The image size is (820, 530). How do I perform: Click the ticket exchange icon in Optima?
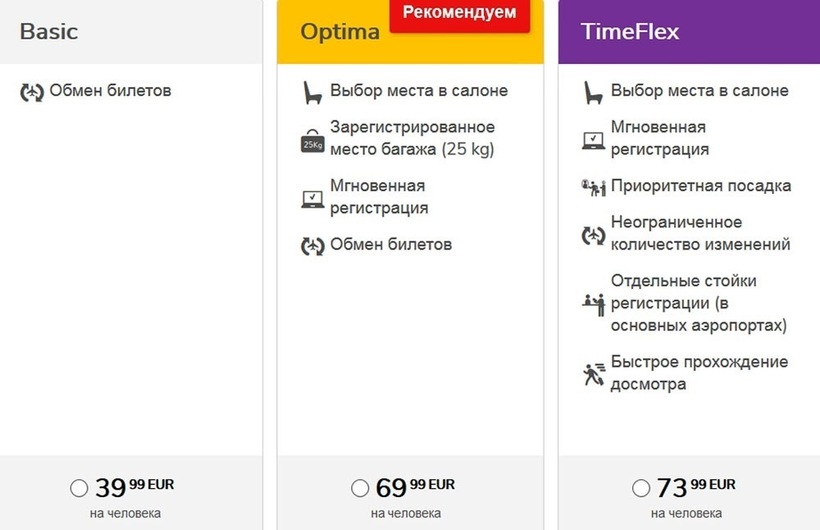[x=313, y=246]
